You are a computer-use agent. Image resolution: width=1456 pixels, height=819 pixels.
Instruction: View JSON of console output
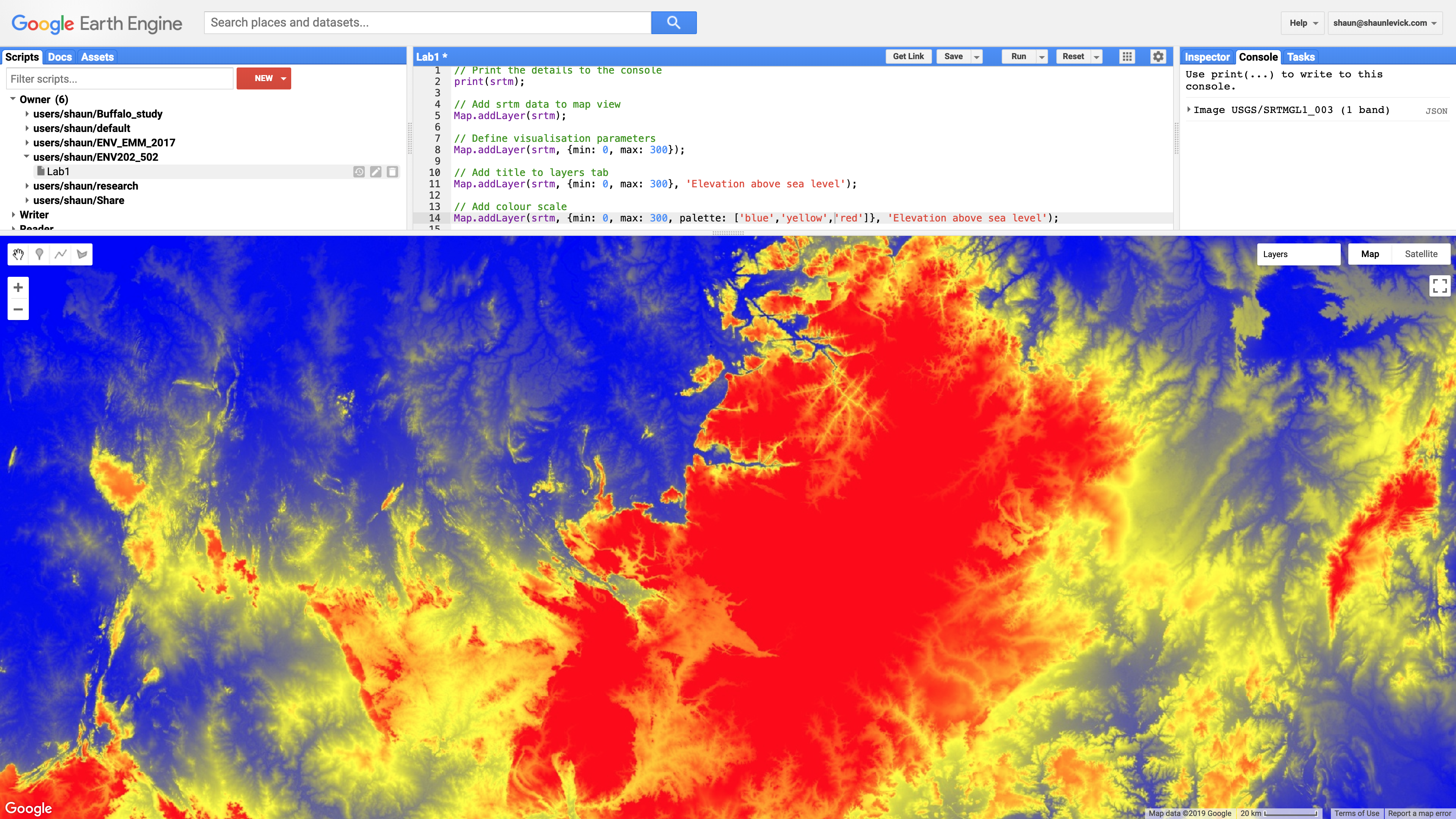pyautogui.click(x=1436, y=111)
